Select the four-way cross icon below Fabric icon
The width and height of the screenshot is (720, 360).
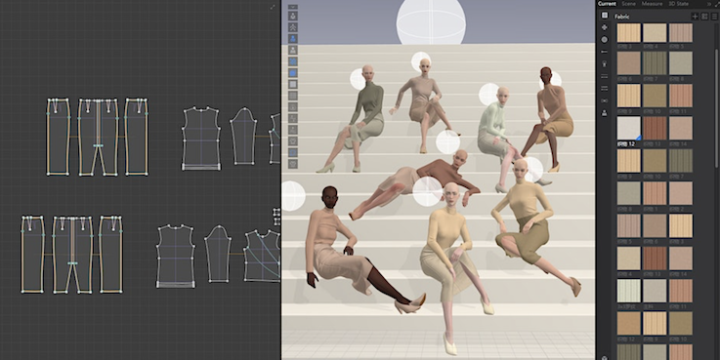pos(604,28)
